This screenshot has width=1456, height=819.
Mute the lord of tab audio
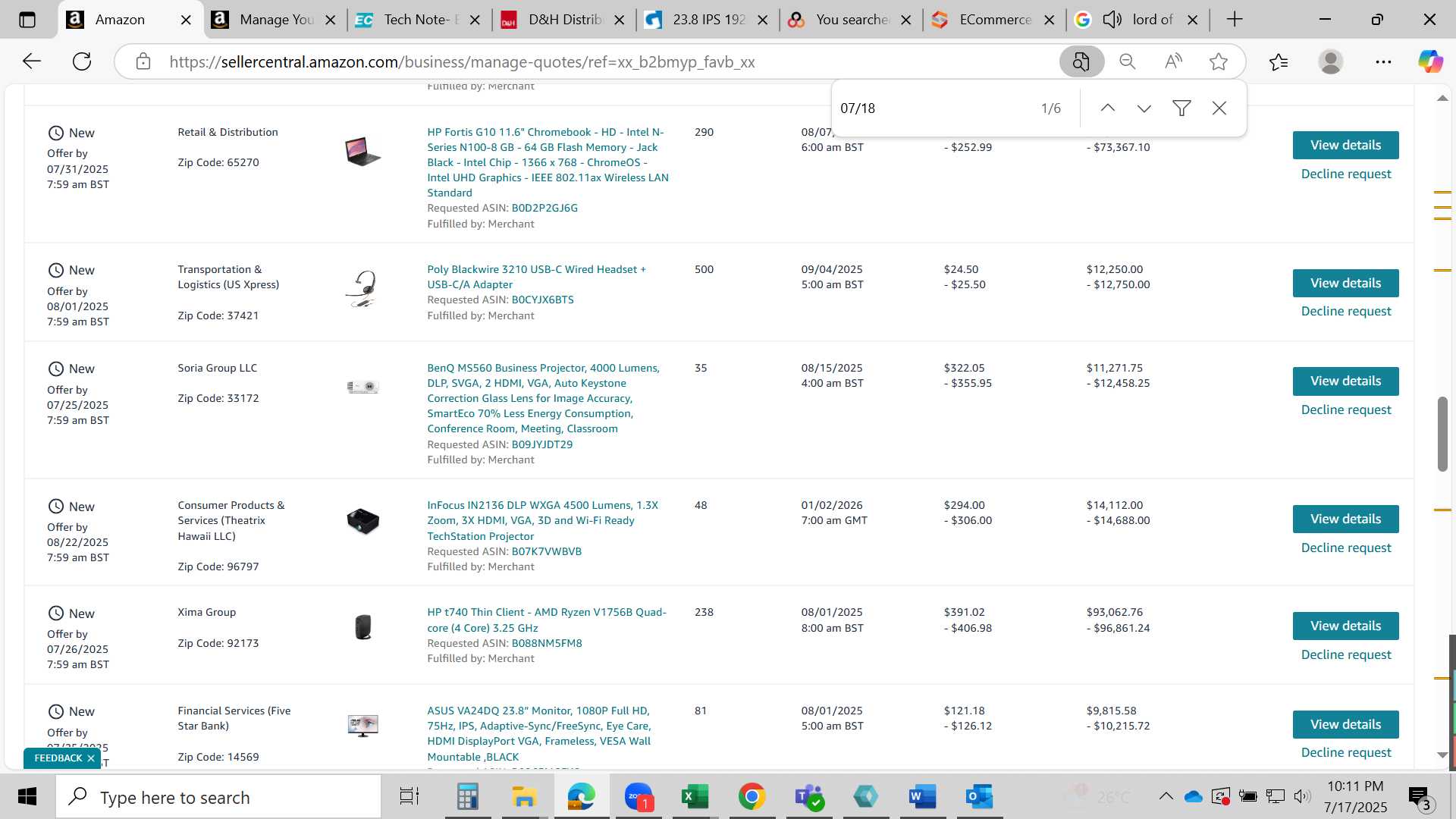(1112, 20)
